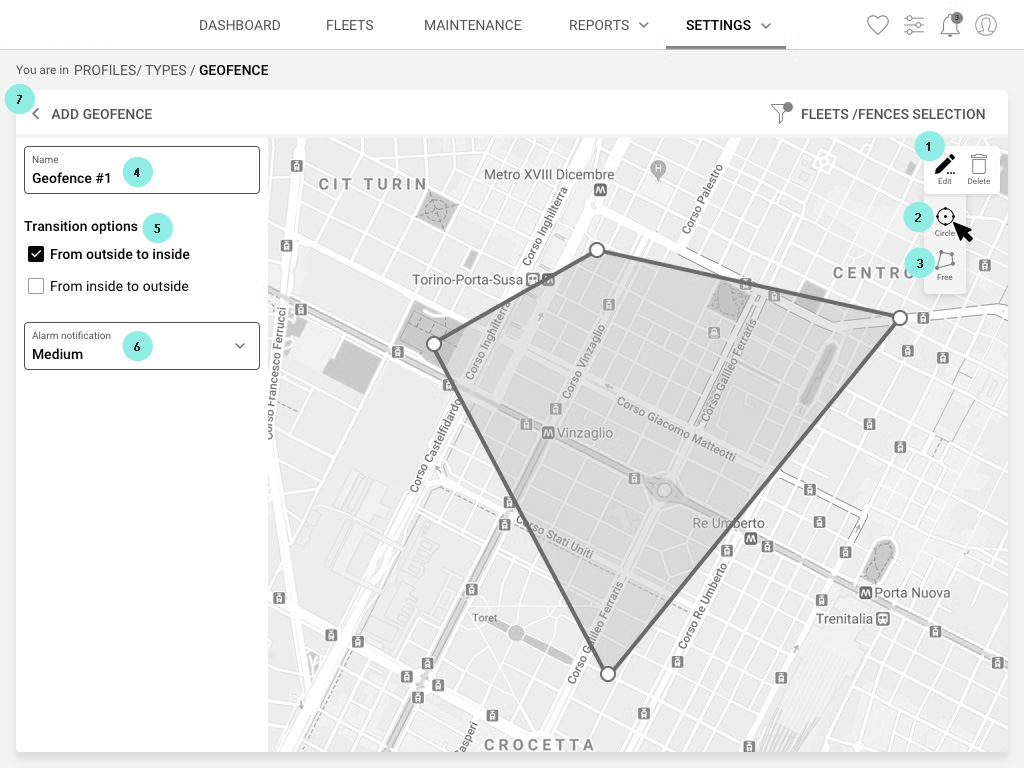This screenshot has width=1024, height=768.
Task: Select the leftmost vertex of the geofence polygon
Action: (x=434, y=344)
